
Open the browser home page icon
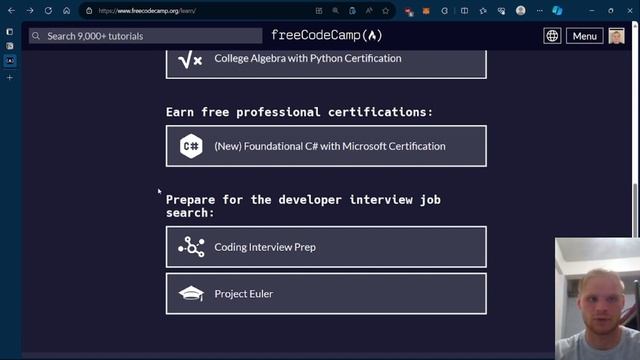click(x=67, y=11)
